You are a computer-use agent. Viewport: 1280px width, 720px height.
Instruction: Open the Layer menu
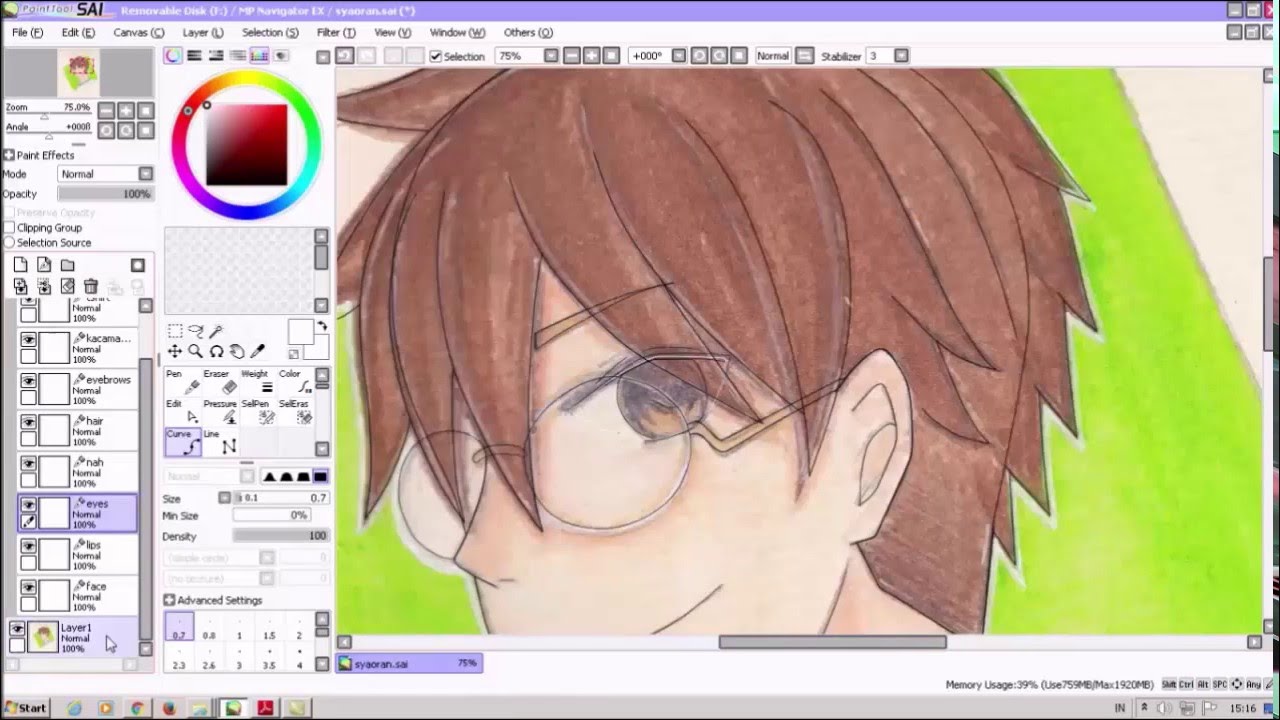pos(202,32)
